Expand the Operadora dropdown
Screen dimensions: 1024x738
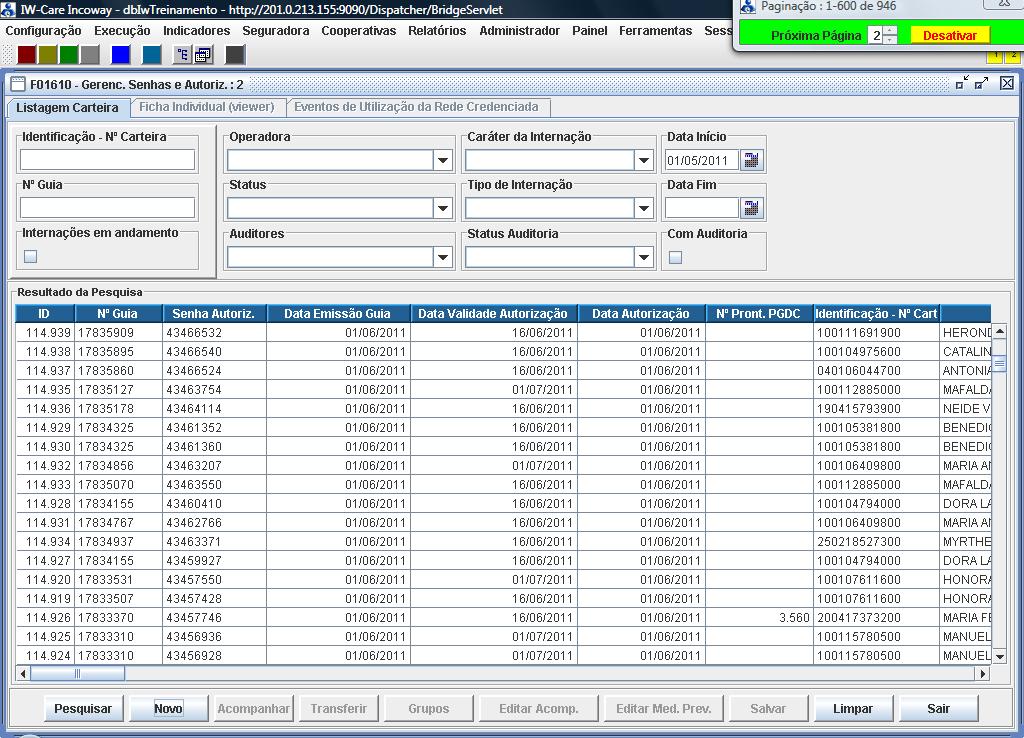442,160
